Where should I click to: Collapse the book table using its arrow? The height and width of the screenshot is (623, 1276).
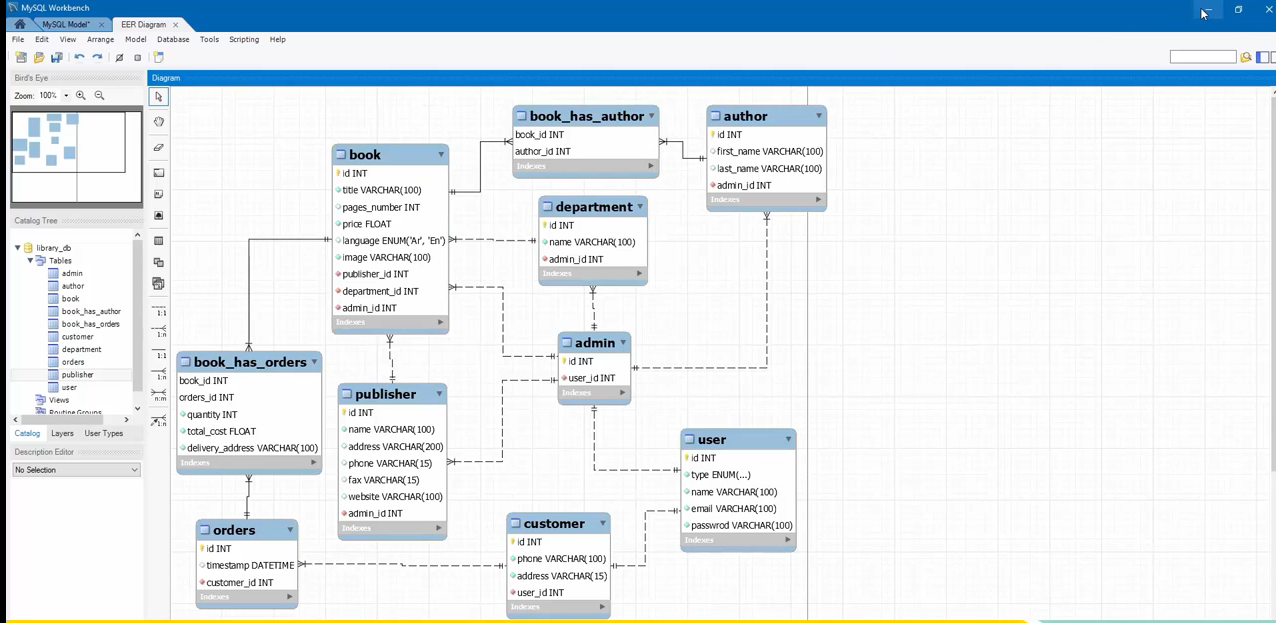pyautogui.click(x=441, y=155)
